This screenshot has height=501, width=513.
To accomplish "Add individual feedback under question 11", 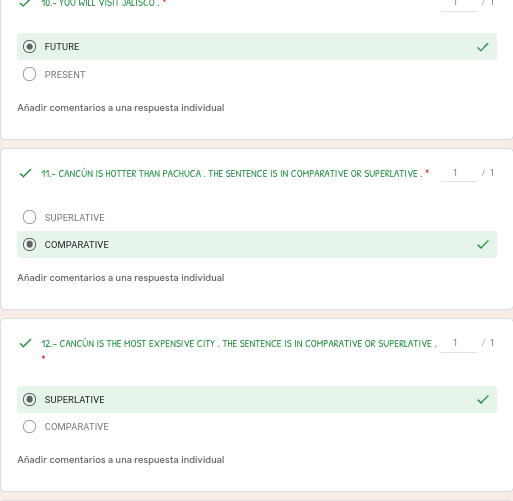I will 121,278.
